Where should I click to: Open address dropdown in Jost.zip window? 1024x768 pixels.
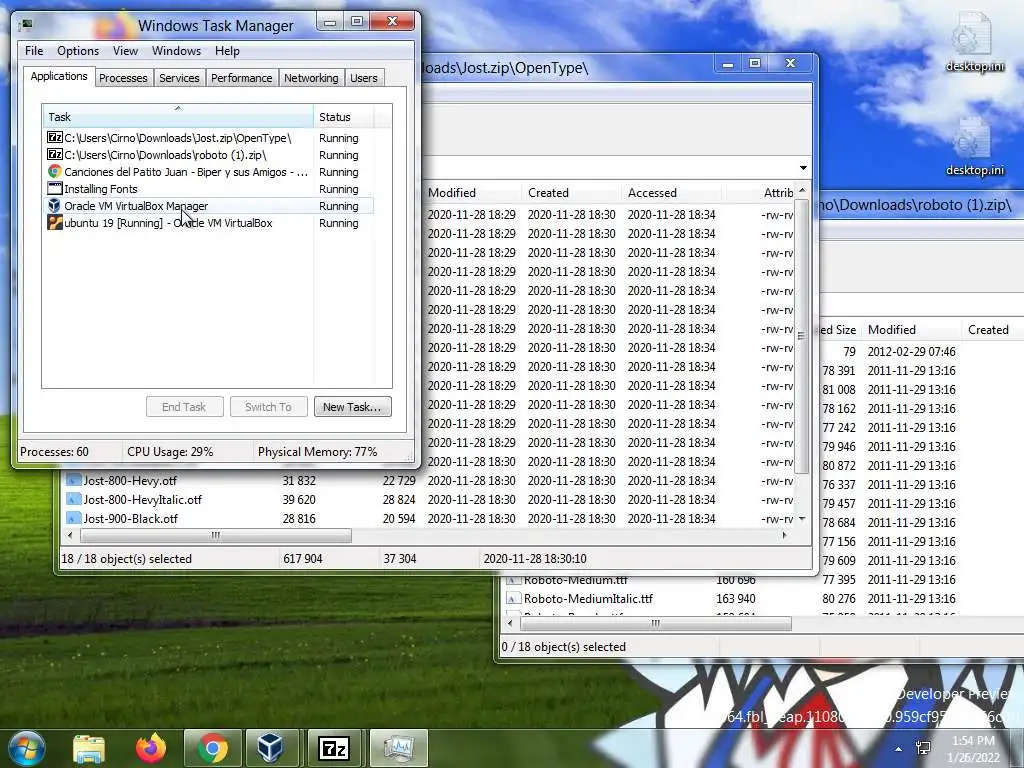(803, 168)
